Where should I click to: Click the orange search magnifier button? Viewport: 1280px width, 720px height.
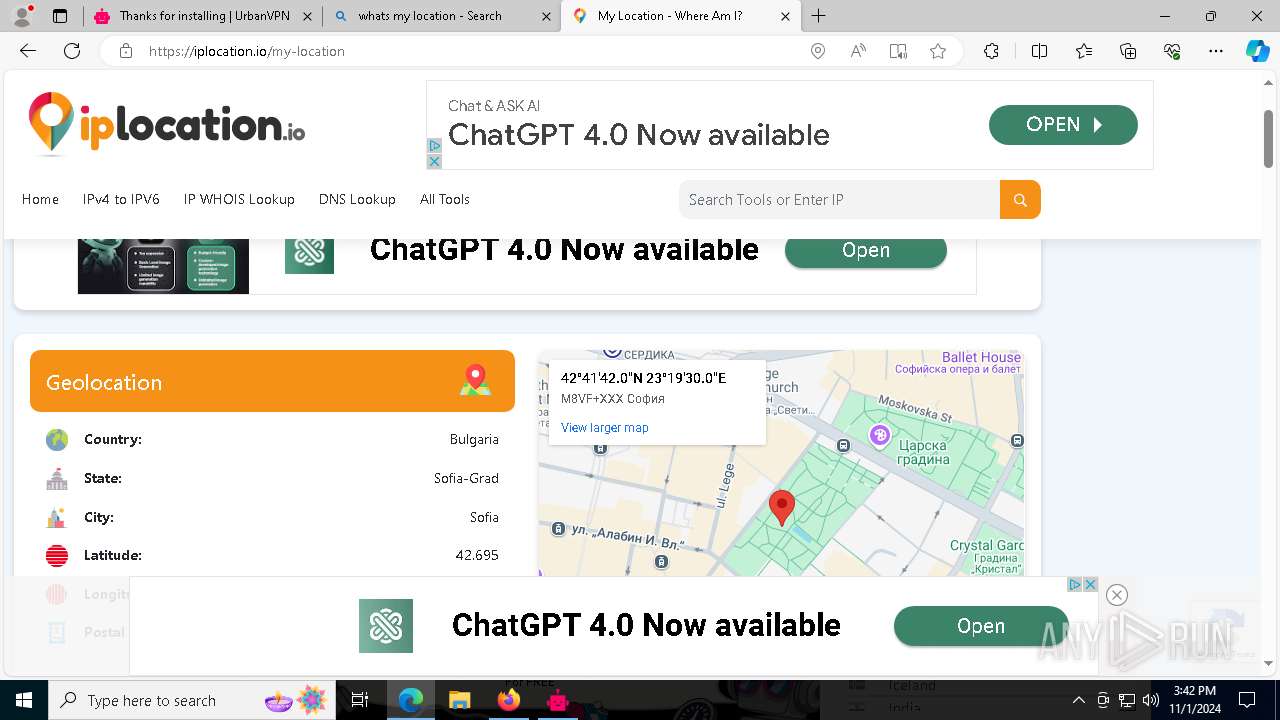point(1020,199)
